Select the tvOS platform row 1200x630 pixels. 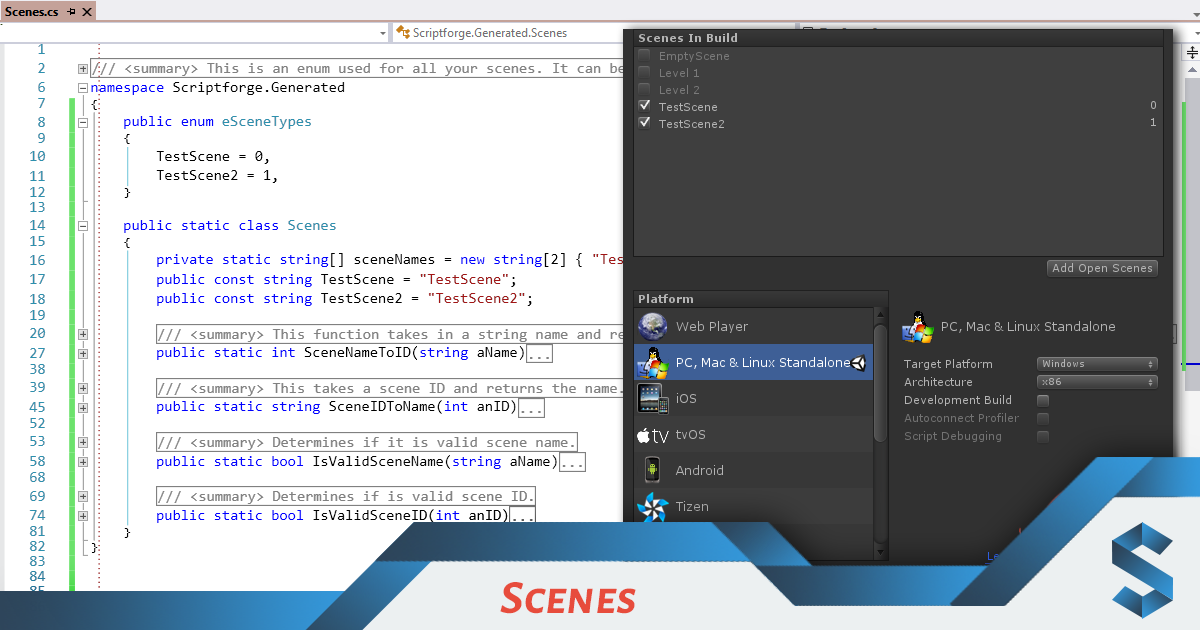753,434
